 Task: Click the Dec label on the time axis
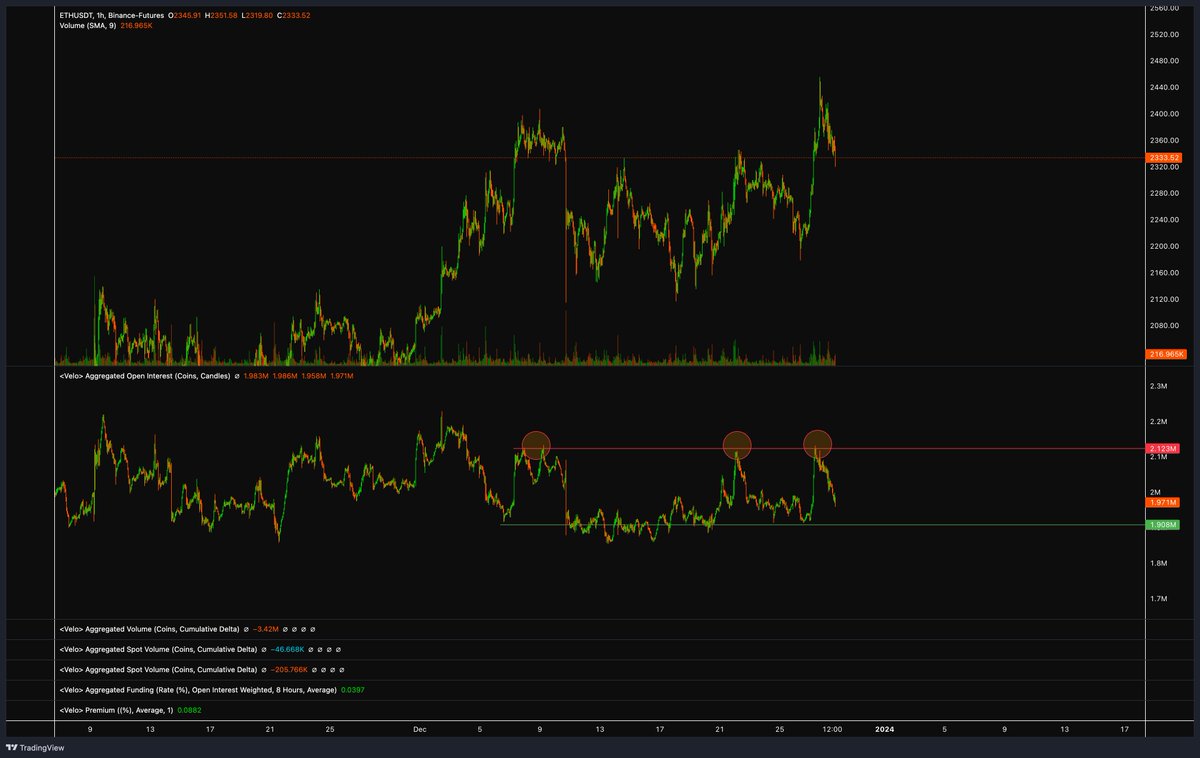(420, 730)
